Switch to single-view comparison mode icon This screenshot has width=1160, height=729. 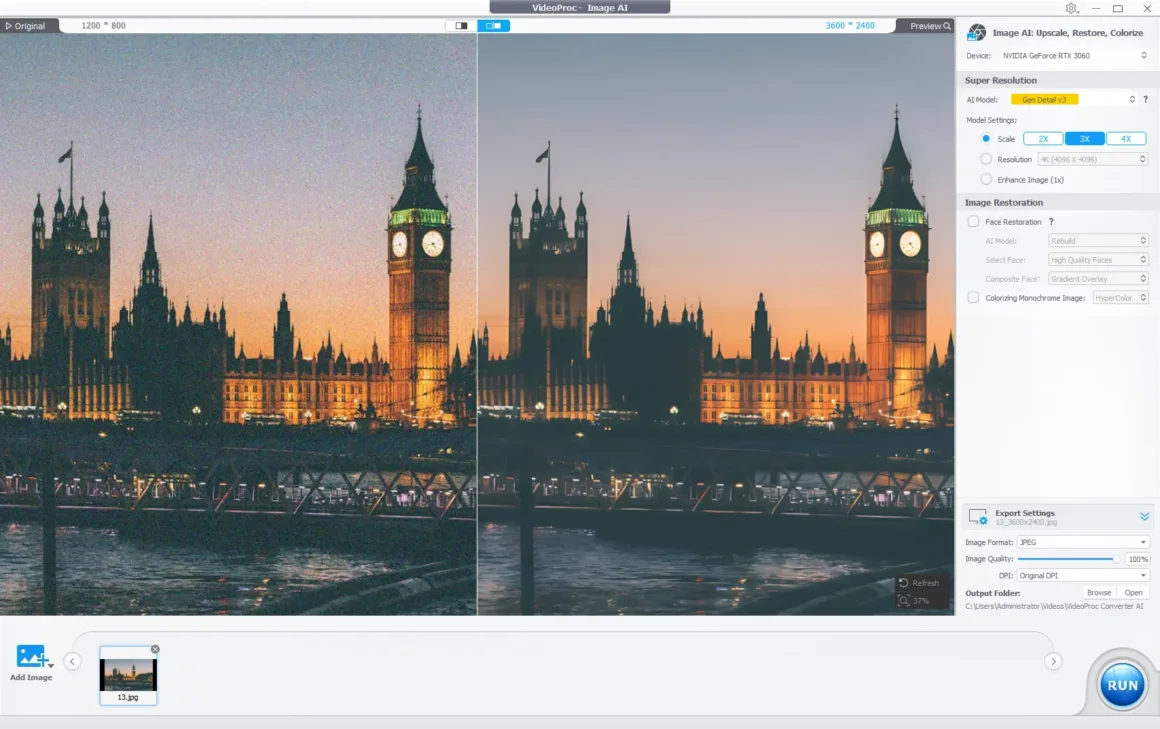click(x=462, y=25)
